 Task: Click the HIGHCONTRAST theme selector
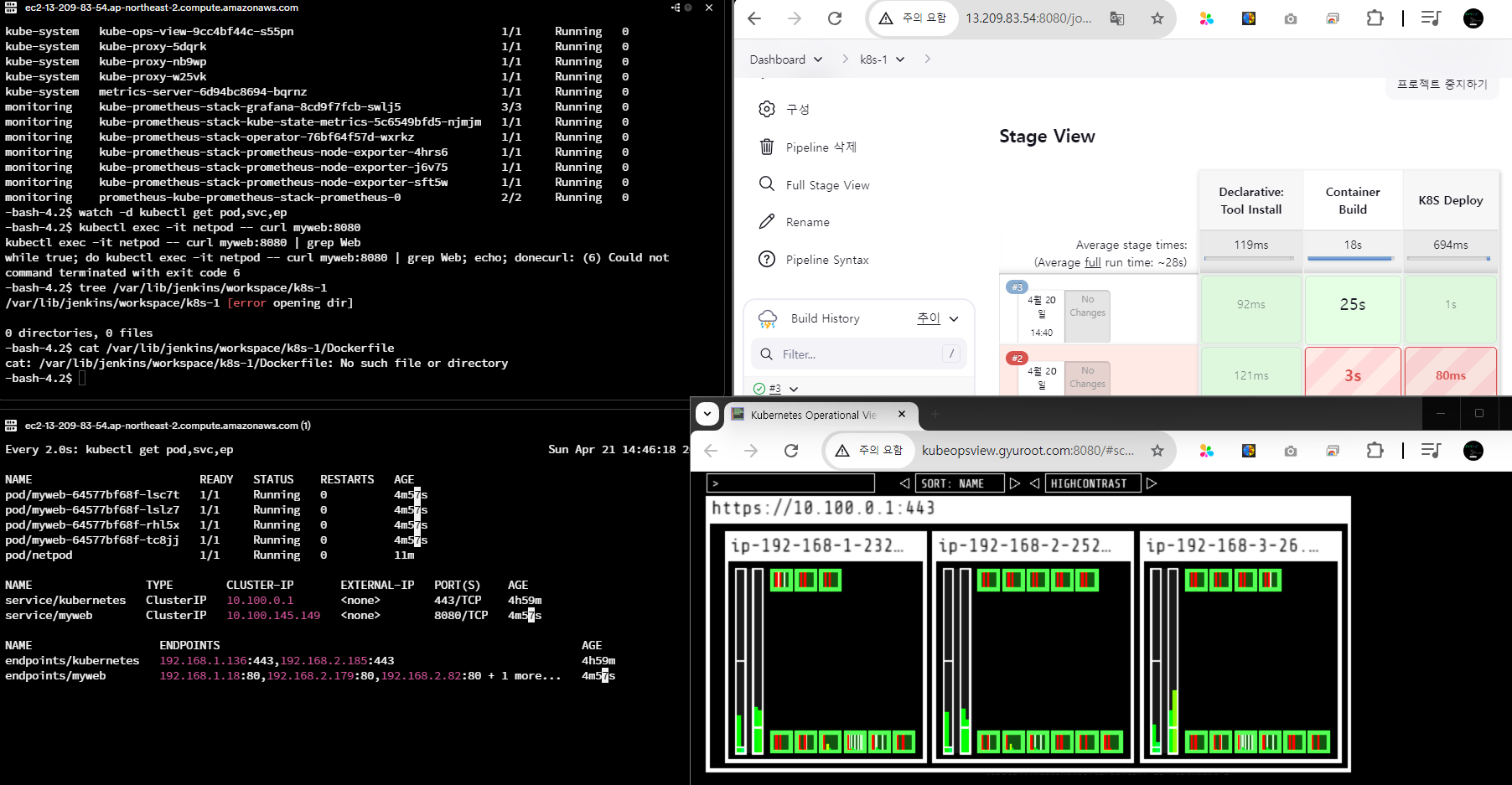tap(1094, 483)
